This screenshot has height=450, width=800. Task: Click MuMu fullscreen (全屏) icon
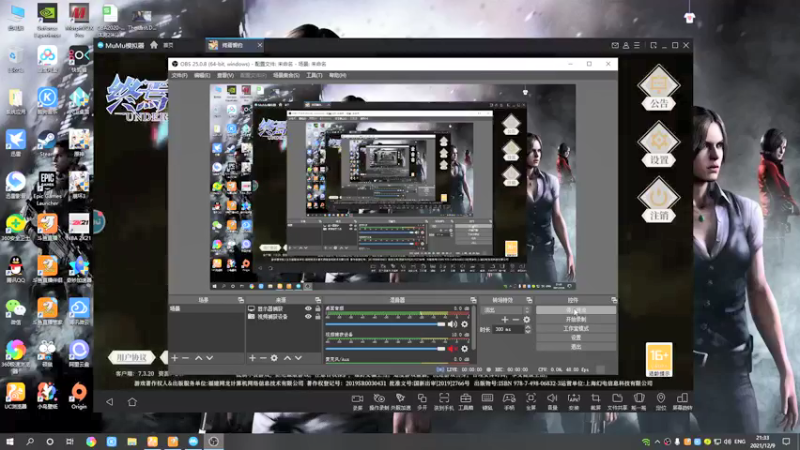pyautogui.click(x=531, y=402)
